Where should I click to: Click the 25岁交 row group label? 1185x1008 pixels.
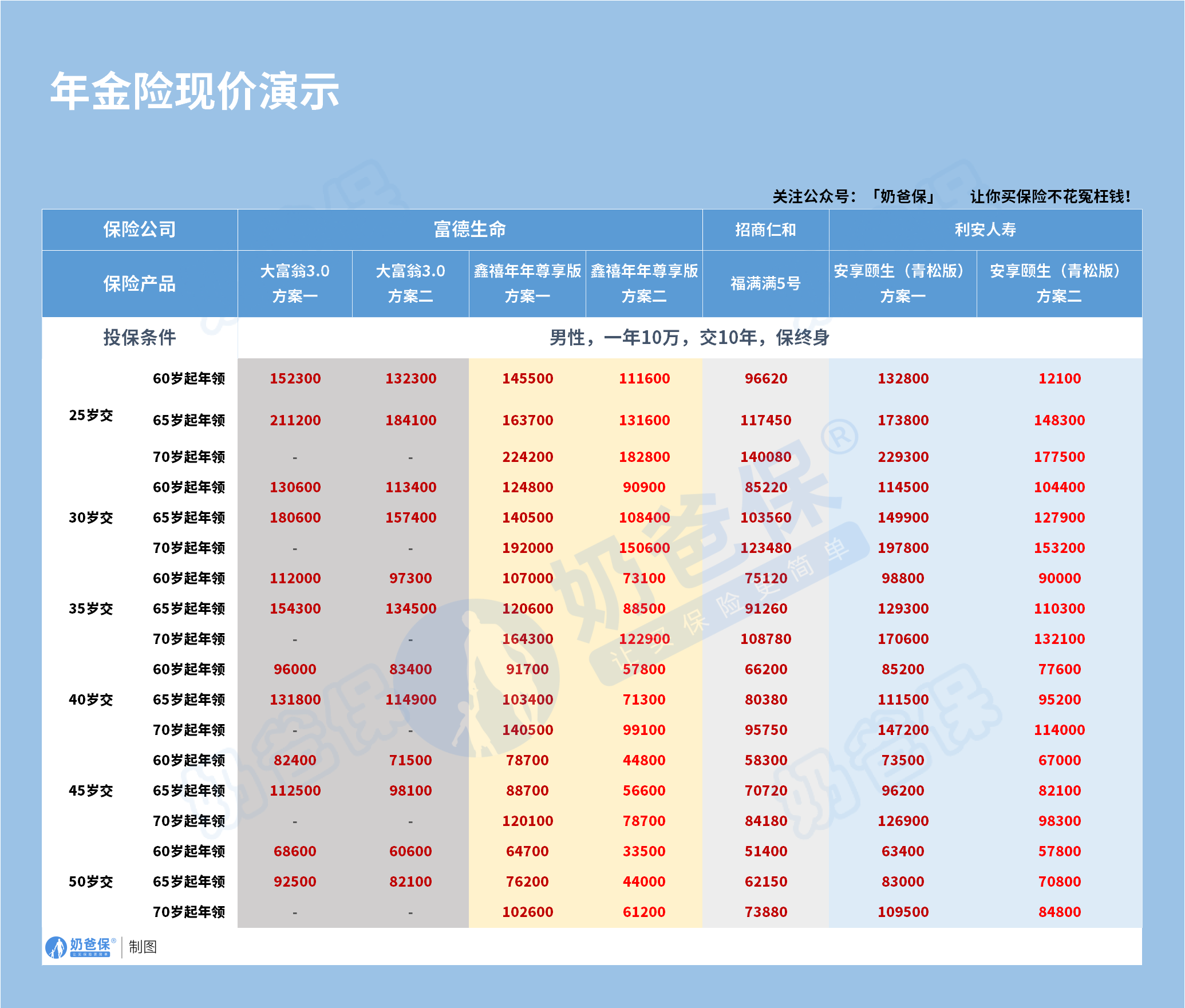(91, 416)
